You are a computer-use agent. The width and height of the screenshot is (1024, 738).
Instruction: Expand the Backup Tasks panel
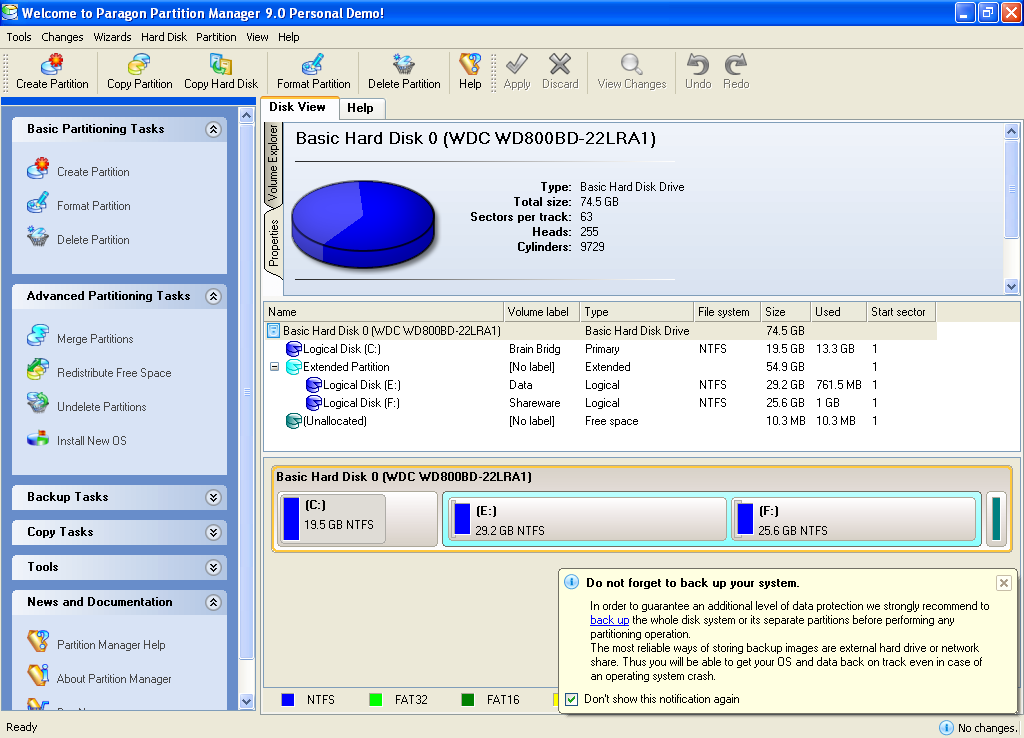pos(212,497)
